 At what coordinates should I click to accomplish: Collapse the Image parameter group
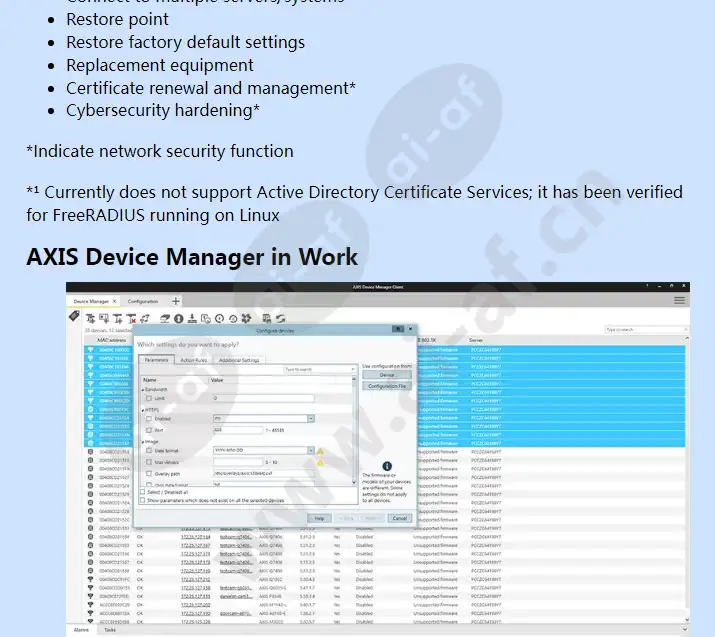point(143,442)
